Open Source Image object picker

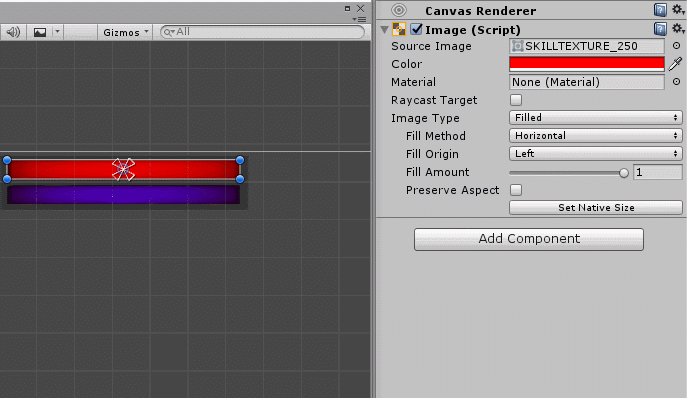coord(676,46)
